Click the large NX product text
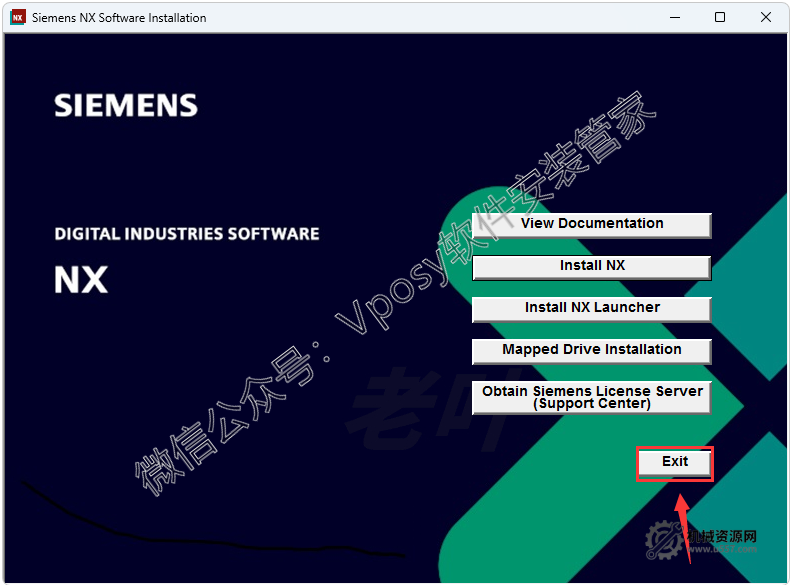The height and width of the screenshot is (585, 790). (x=81, y=279)
